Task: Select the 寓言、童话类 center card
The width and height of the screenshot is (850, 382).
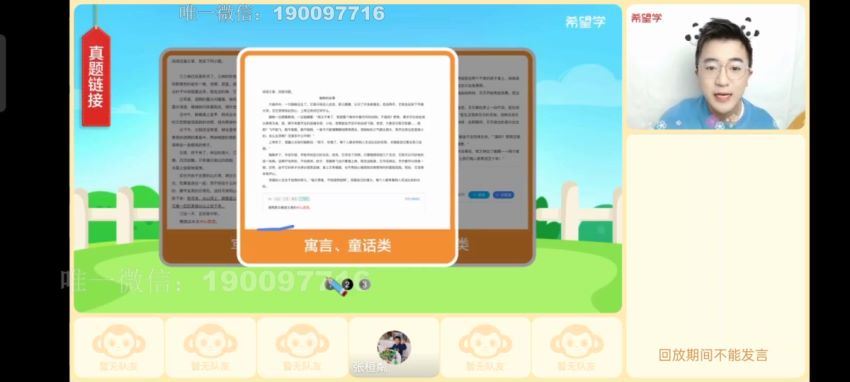Action: [347, 157]
